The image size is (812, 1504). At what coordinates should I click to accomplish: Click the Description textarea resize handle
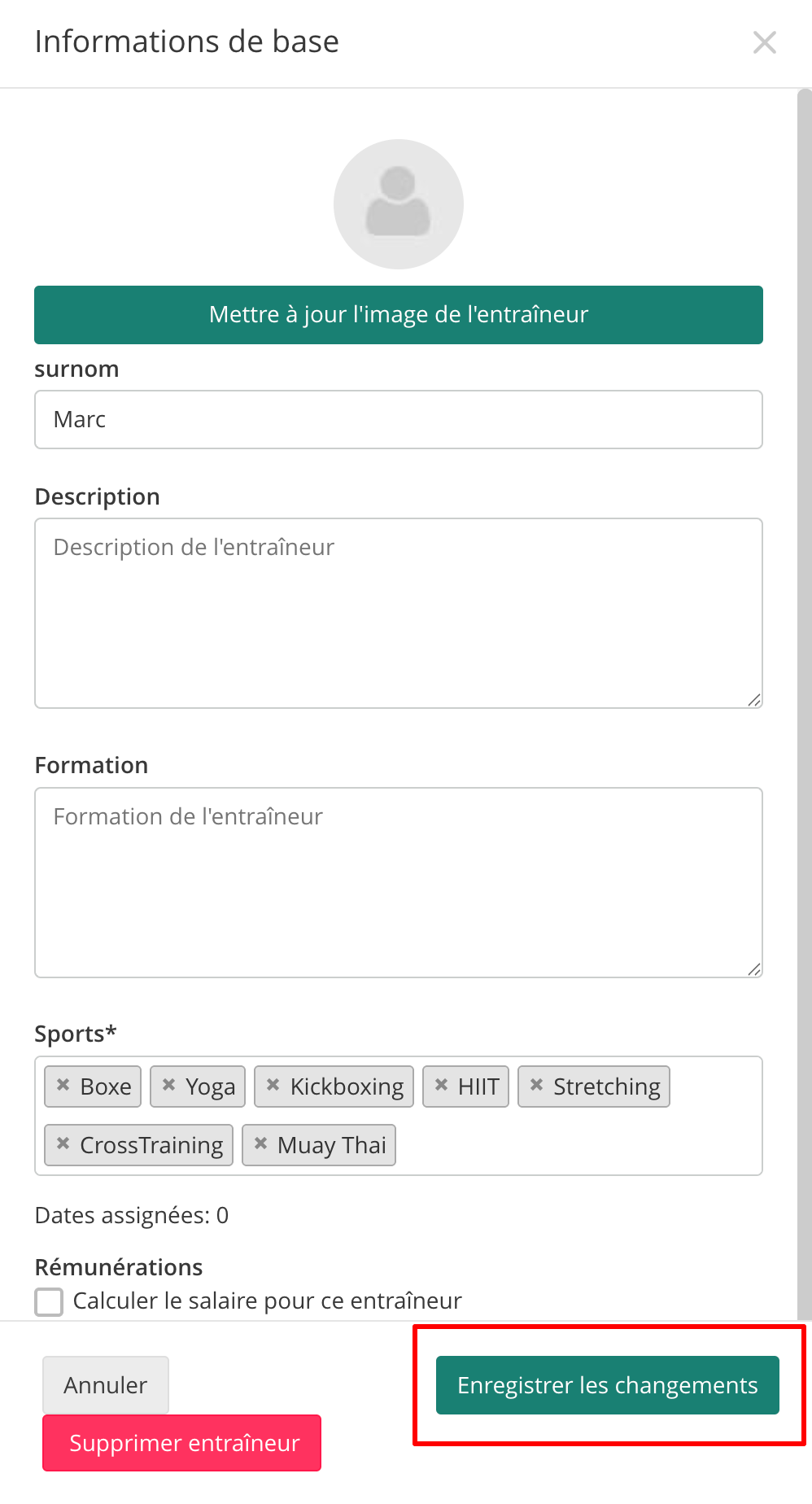click(754, 700)
